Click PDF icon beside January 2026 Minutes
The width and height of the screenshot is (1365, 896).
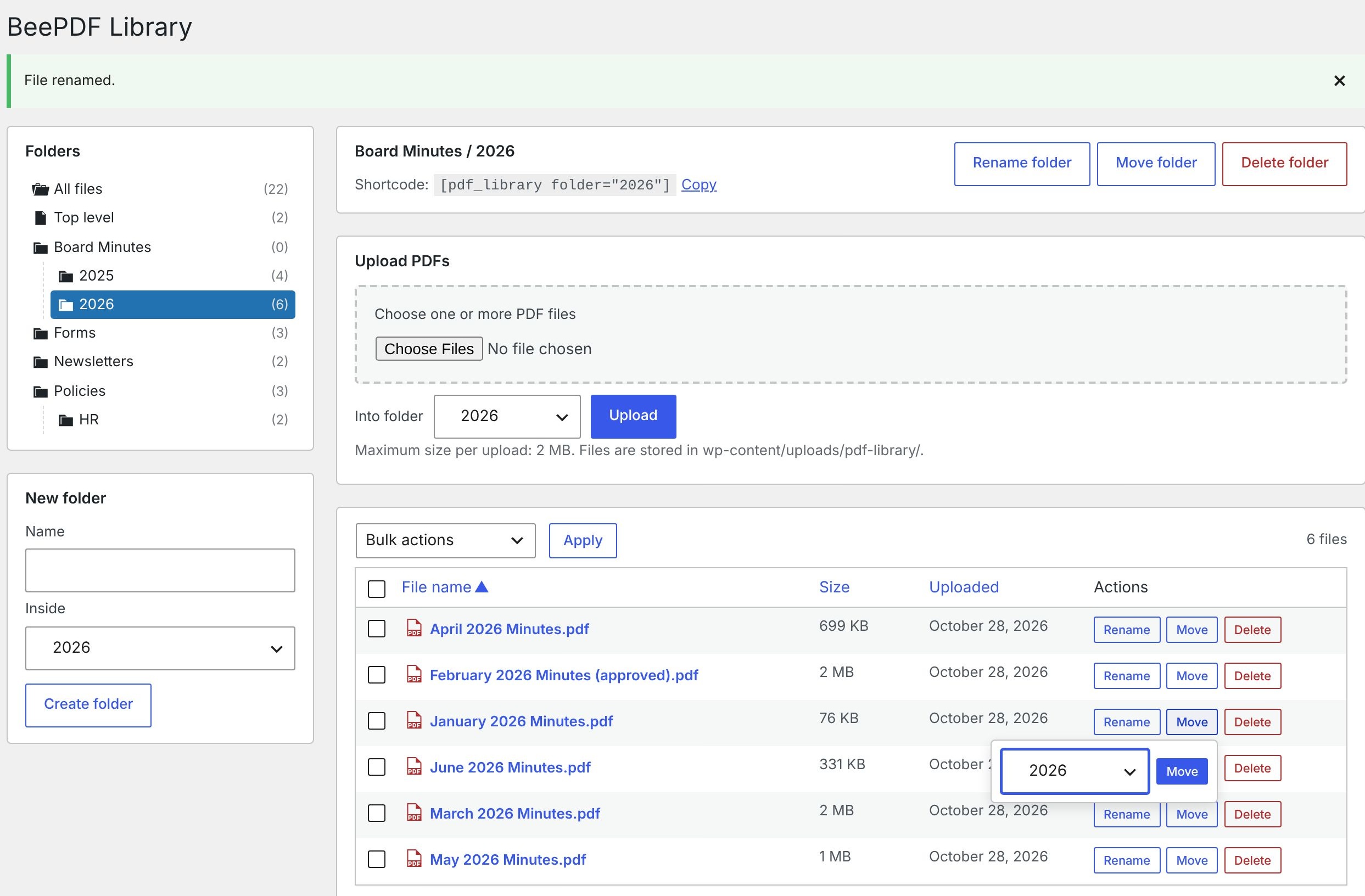[x=414, y=720]
